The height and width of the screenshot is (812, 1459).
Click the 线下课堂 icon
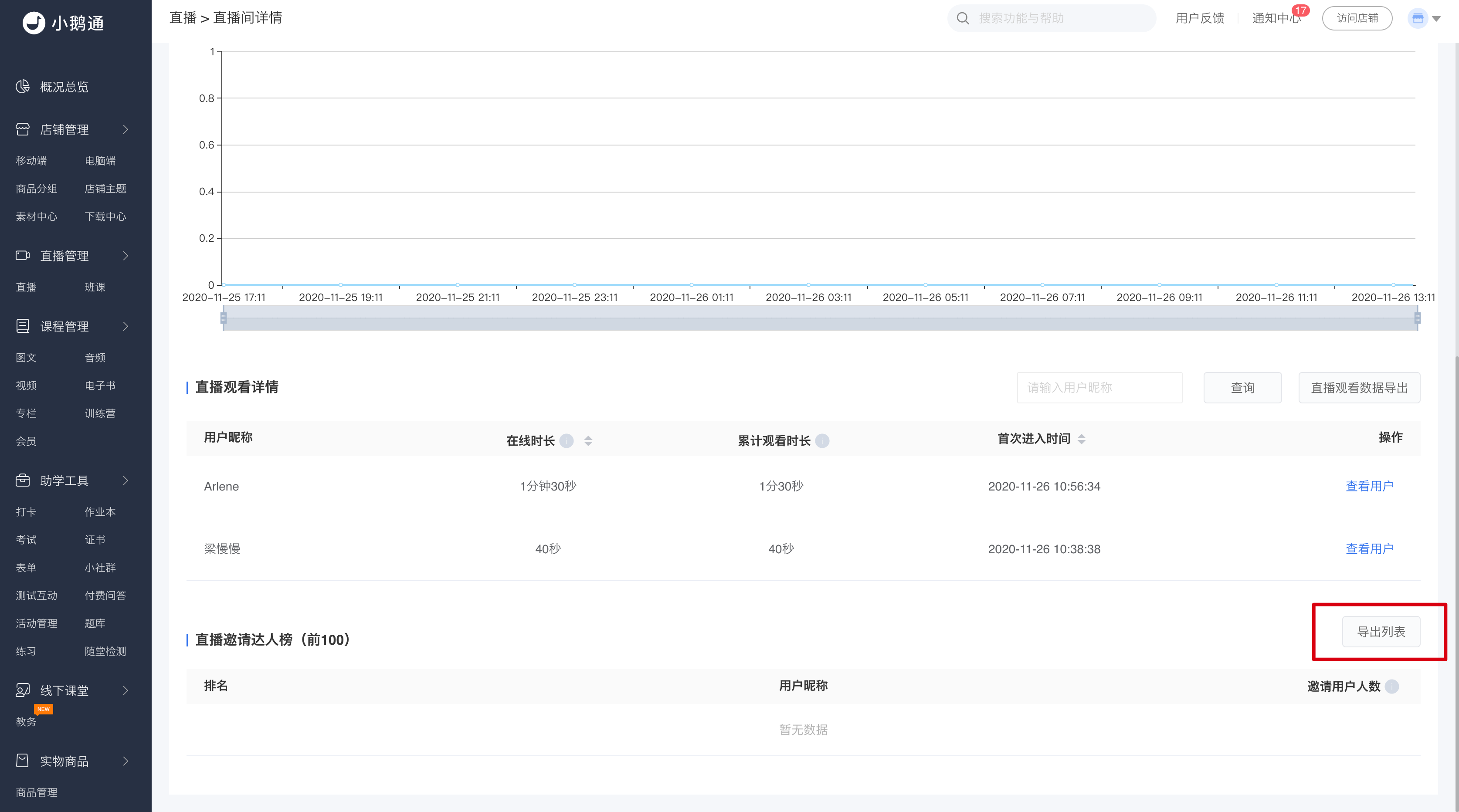pyautogui.click(x=23, y=690)
